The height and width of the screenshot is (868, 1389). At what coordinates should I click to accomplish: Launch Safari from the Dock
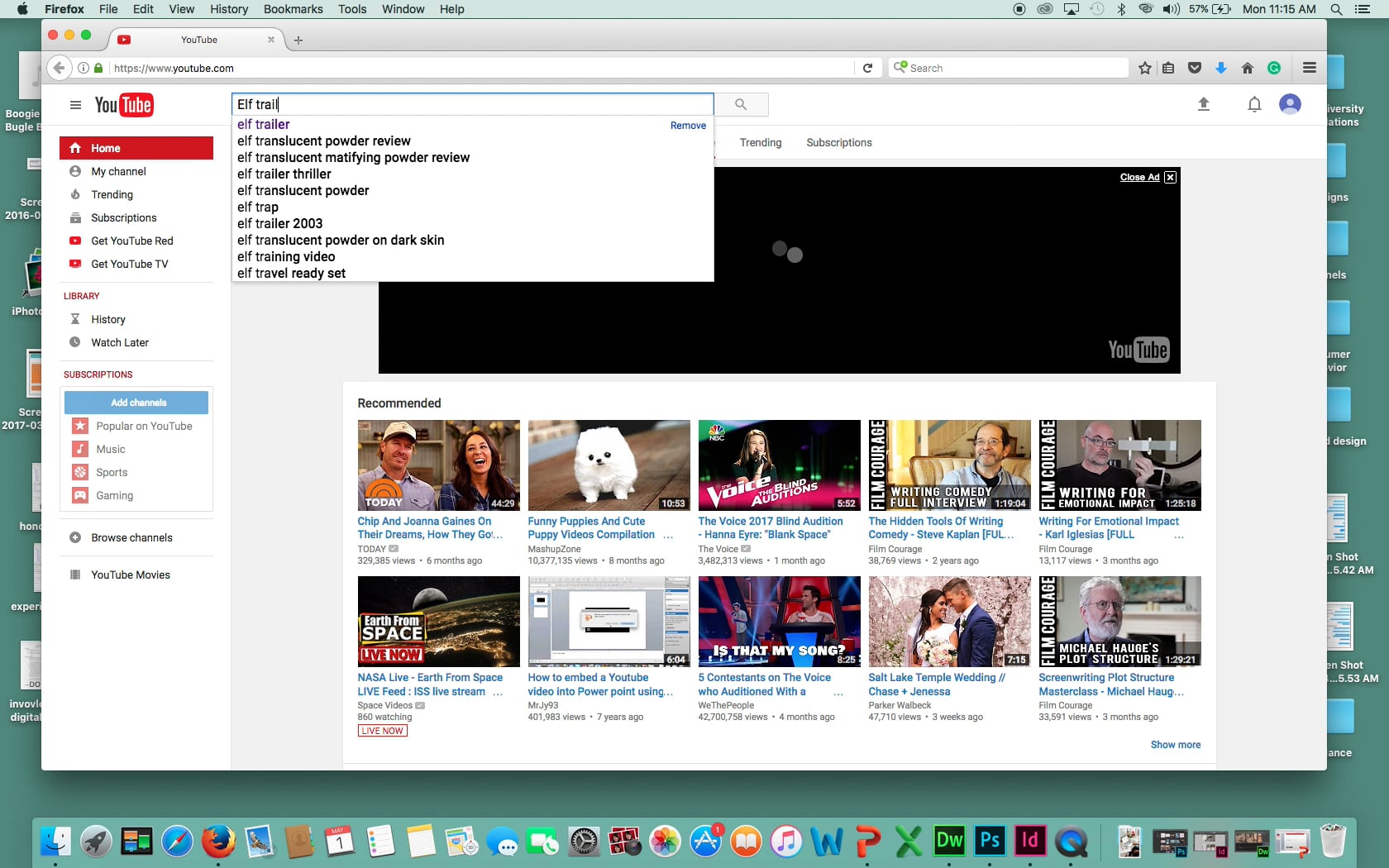click(x=177, y=842)
